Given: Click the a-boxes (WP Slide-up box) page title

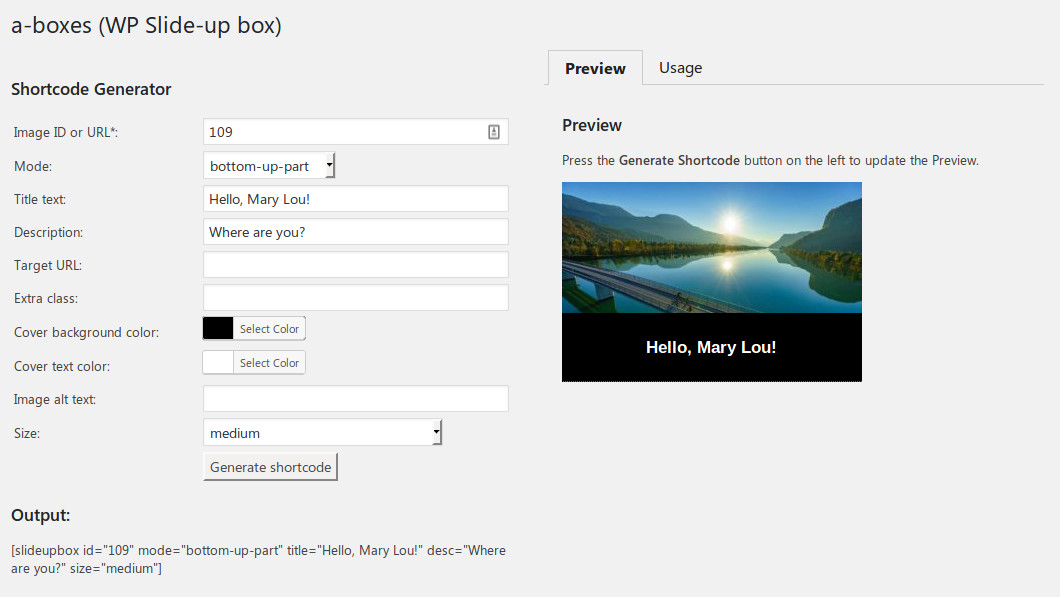Looking at the screenshot, I should [x=146, y=26].
